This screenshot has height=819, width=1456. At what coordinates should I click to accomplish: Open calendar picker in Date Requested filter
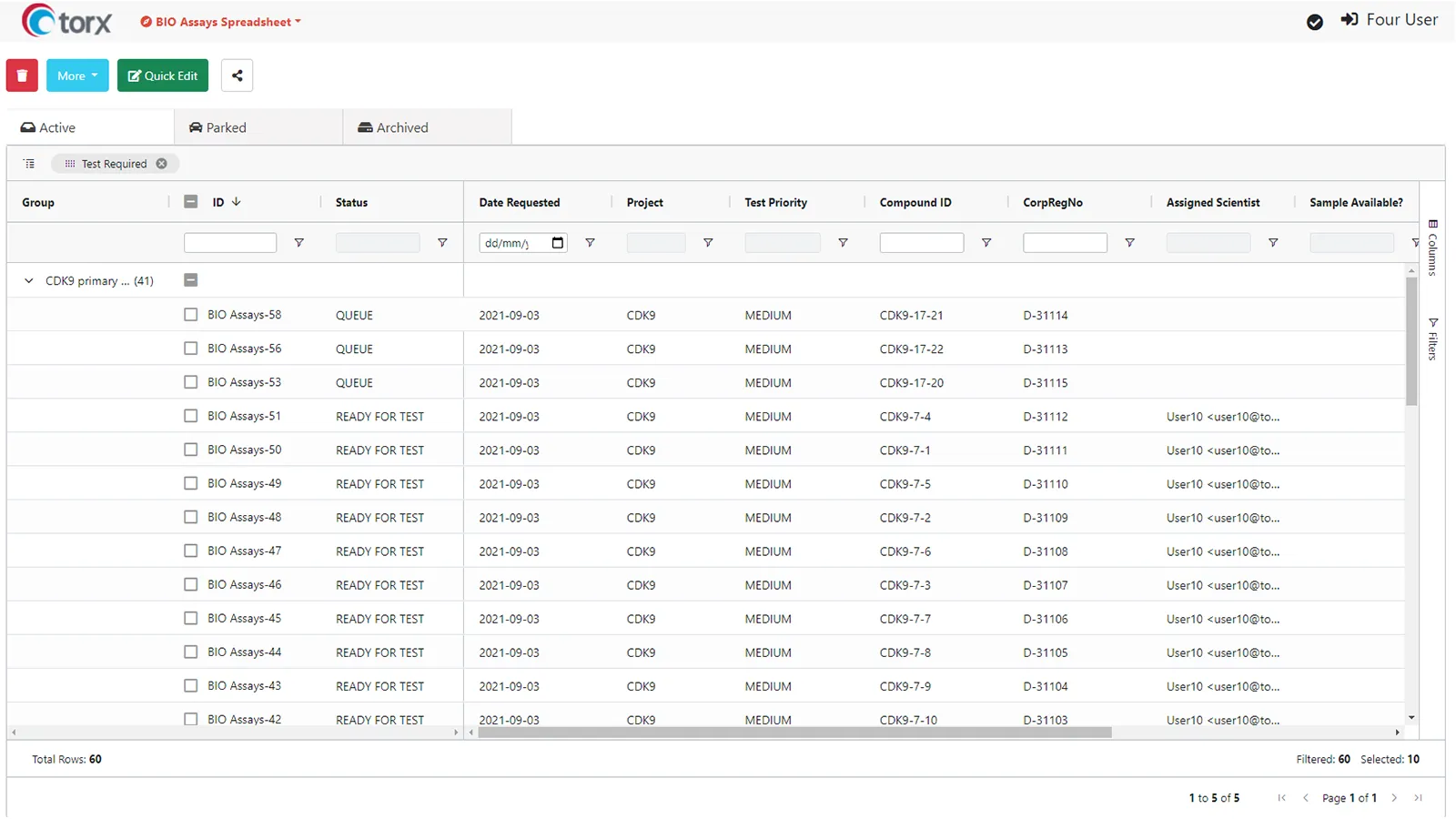coord(558,243)
